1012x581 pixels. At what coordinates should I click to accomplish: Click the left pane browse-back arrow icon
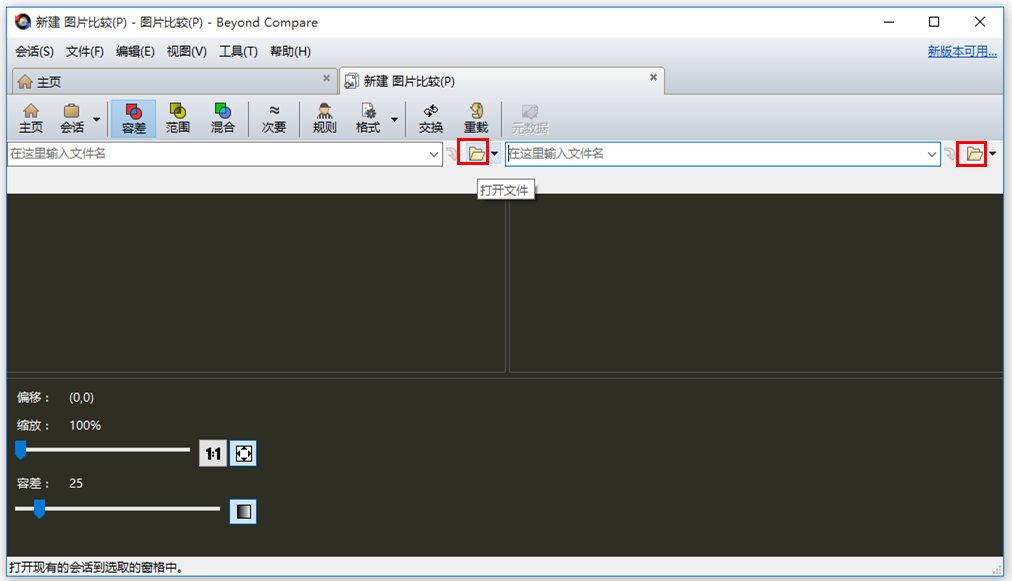452,154
